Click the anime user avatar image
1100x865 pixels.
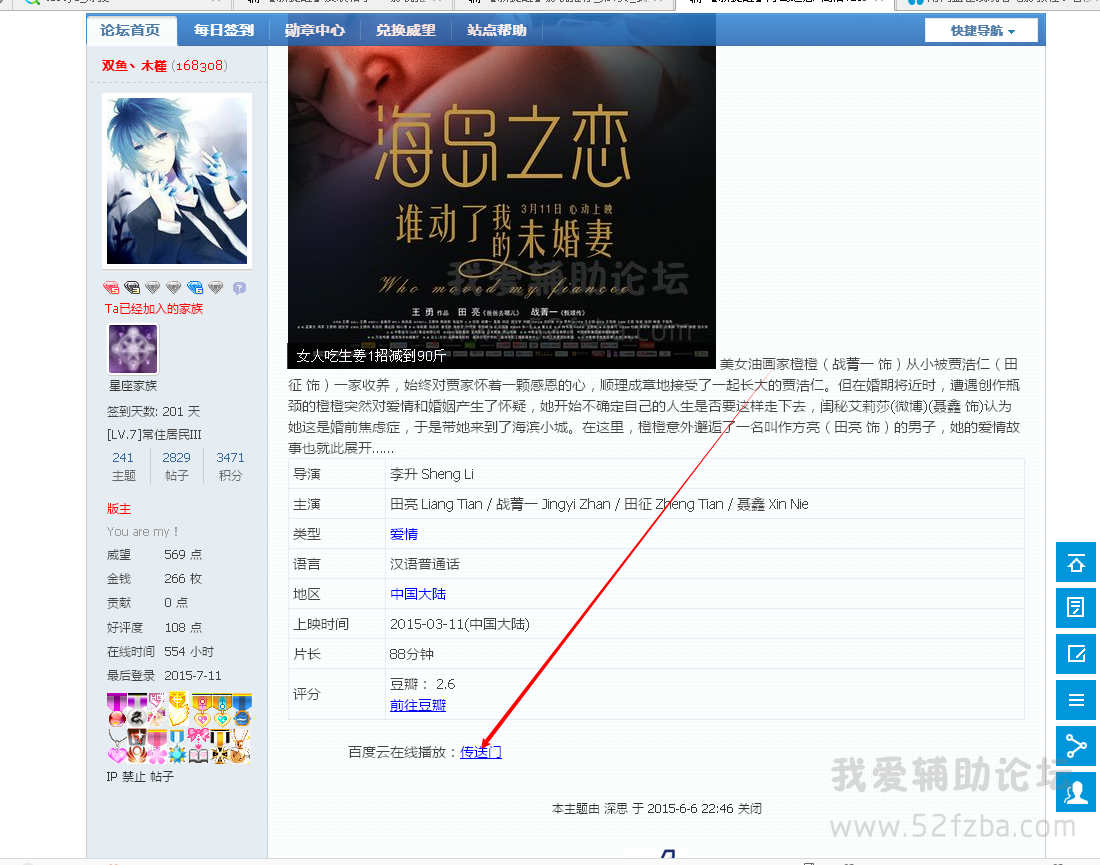[177, 180]
